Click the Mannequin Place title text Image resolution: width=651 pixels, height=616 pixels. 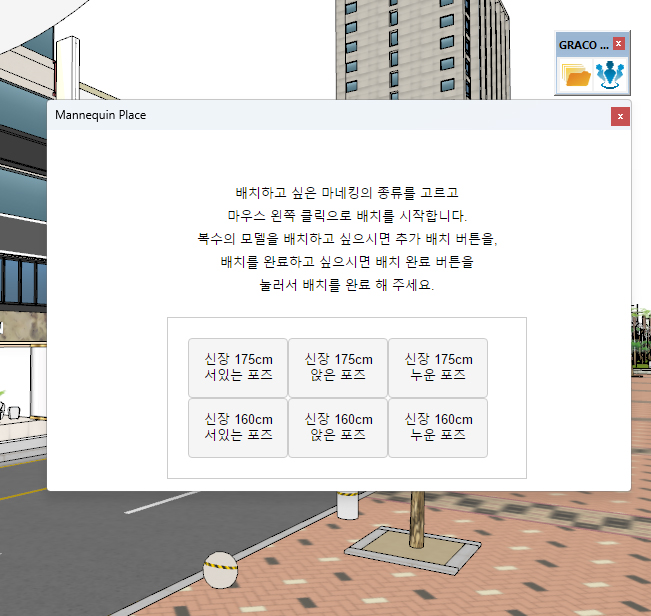(100, 115)
